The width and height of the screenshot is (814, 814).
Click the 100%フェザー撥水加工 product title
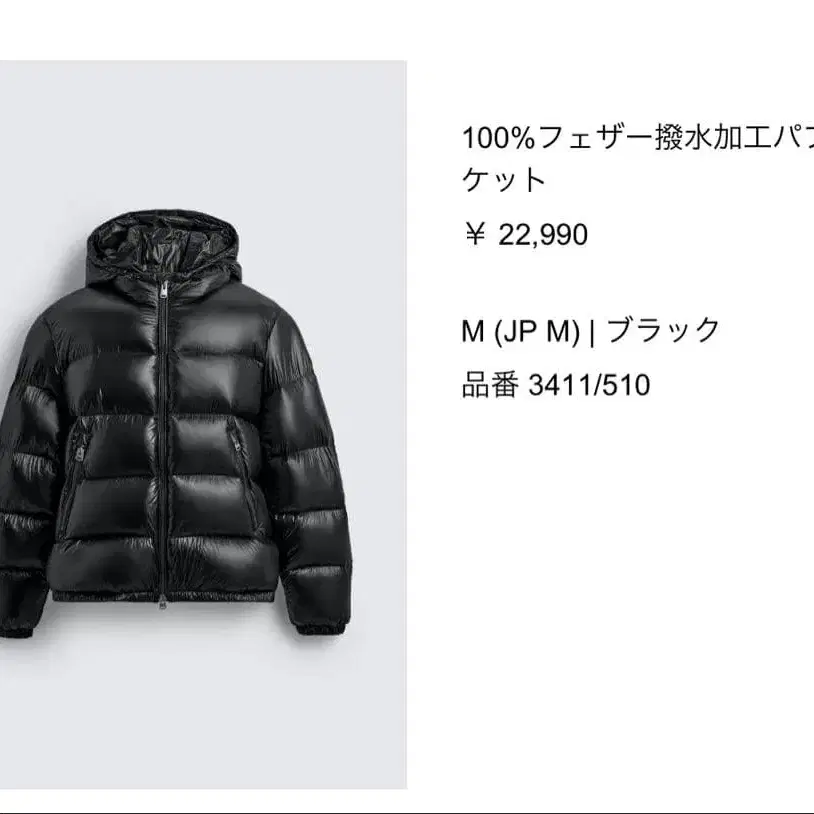point(637,138)
